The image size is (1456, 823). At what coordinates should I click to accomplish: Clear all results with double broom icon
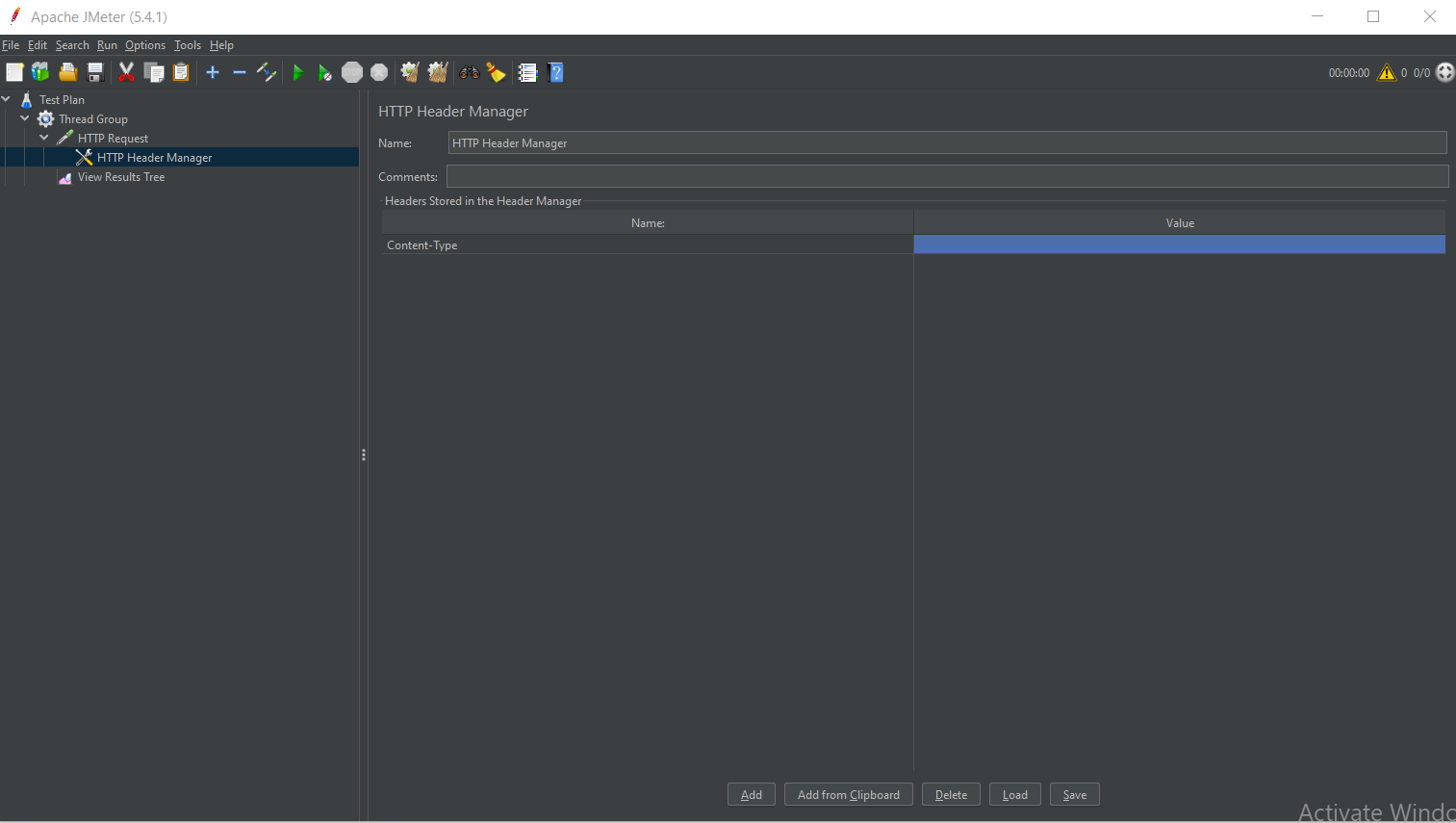tap(438, 72)
